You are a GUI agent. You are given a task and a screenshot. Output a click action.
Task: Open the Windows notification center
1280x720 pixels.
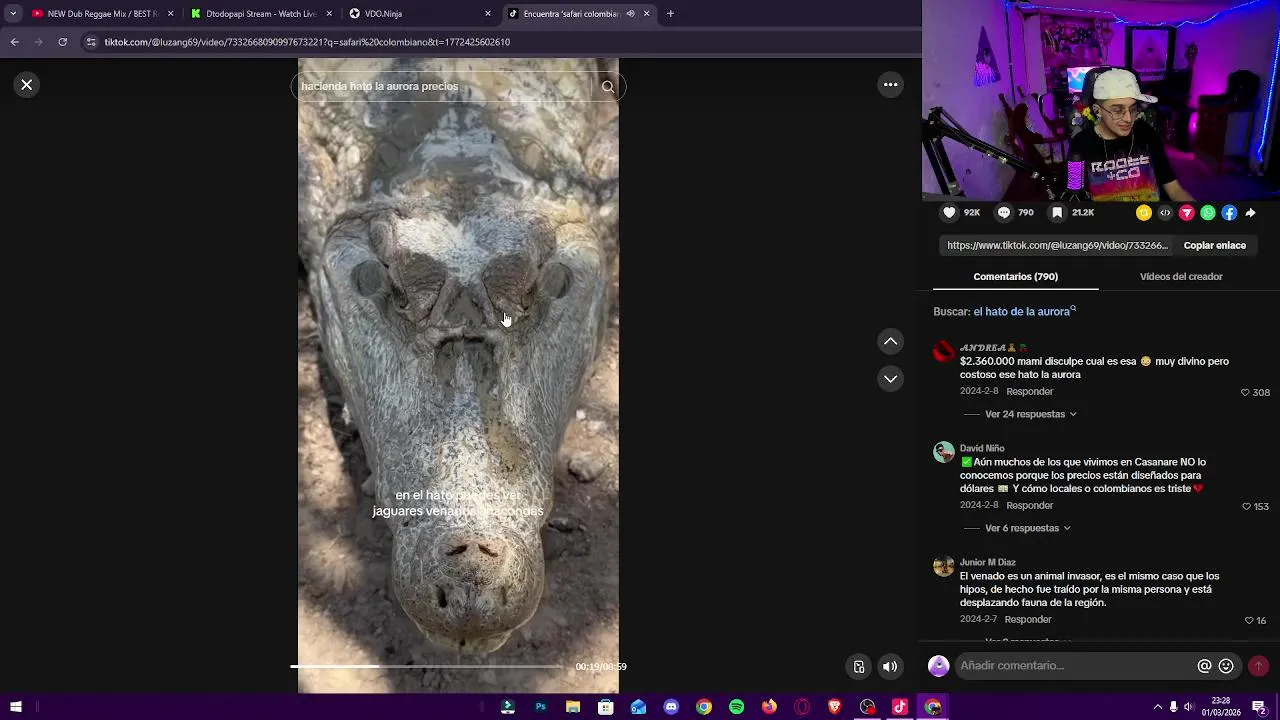point(1259,707)
